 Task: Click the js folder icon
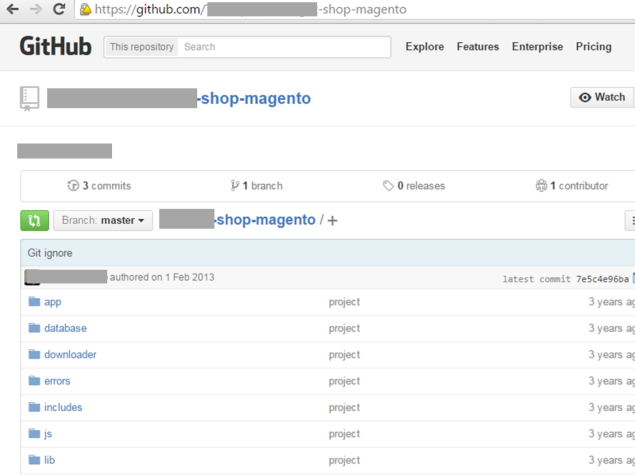coord(34,433)
